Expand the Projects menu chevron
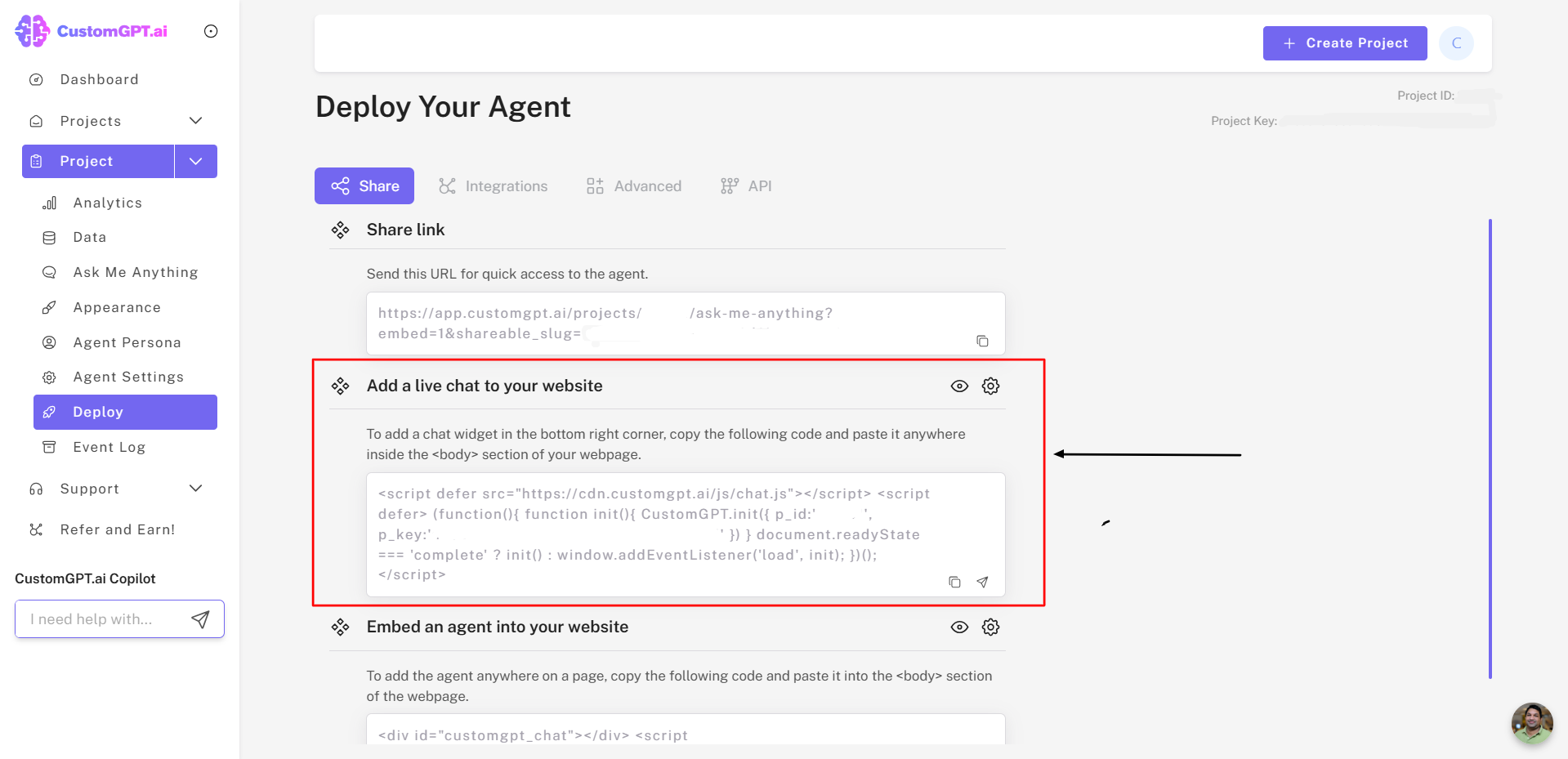 tap(195, 121)
